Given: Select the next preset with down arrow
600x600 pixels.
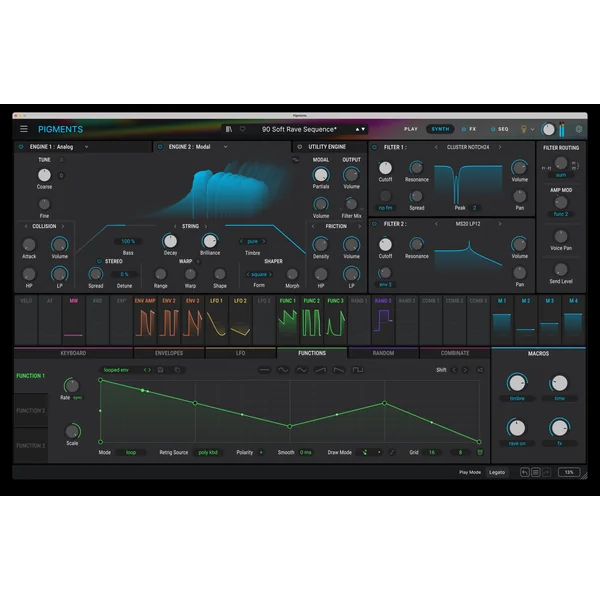Looking at the screenshot, I should coord(363,129).
